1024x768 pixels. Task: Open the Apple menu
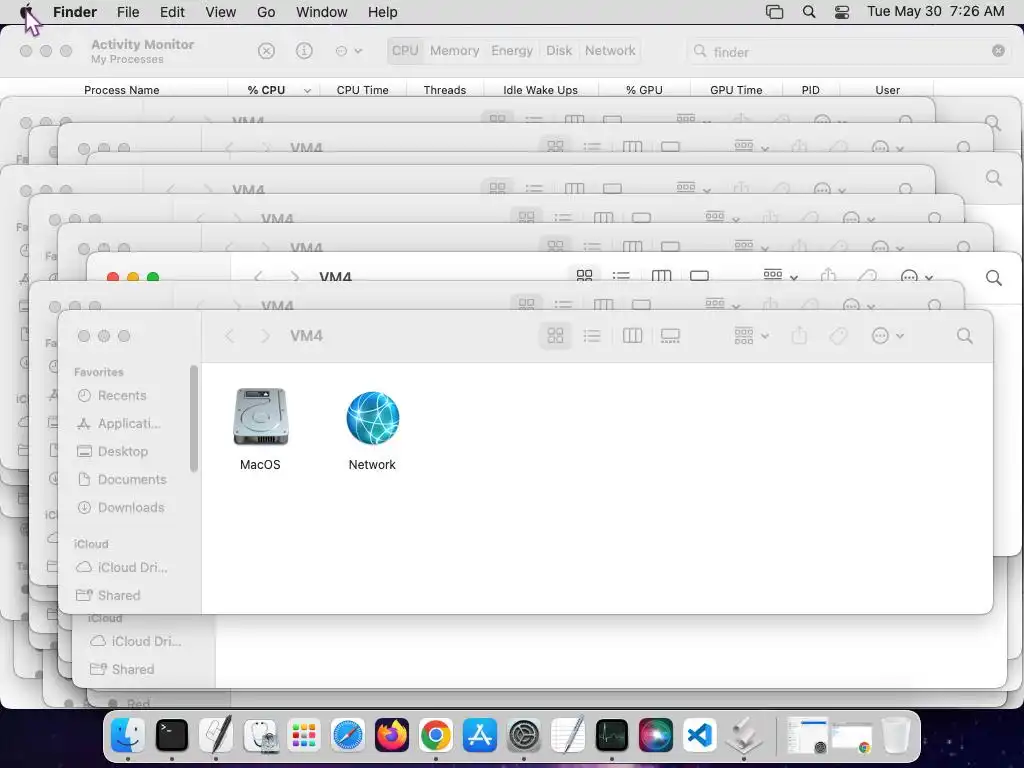click(x=27, y=12)
